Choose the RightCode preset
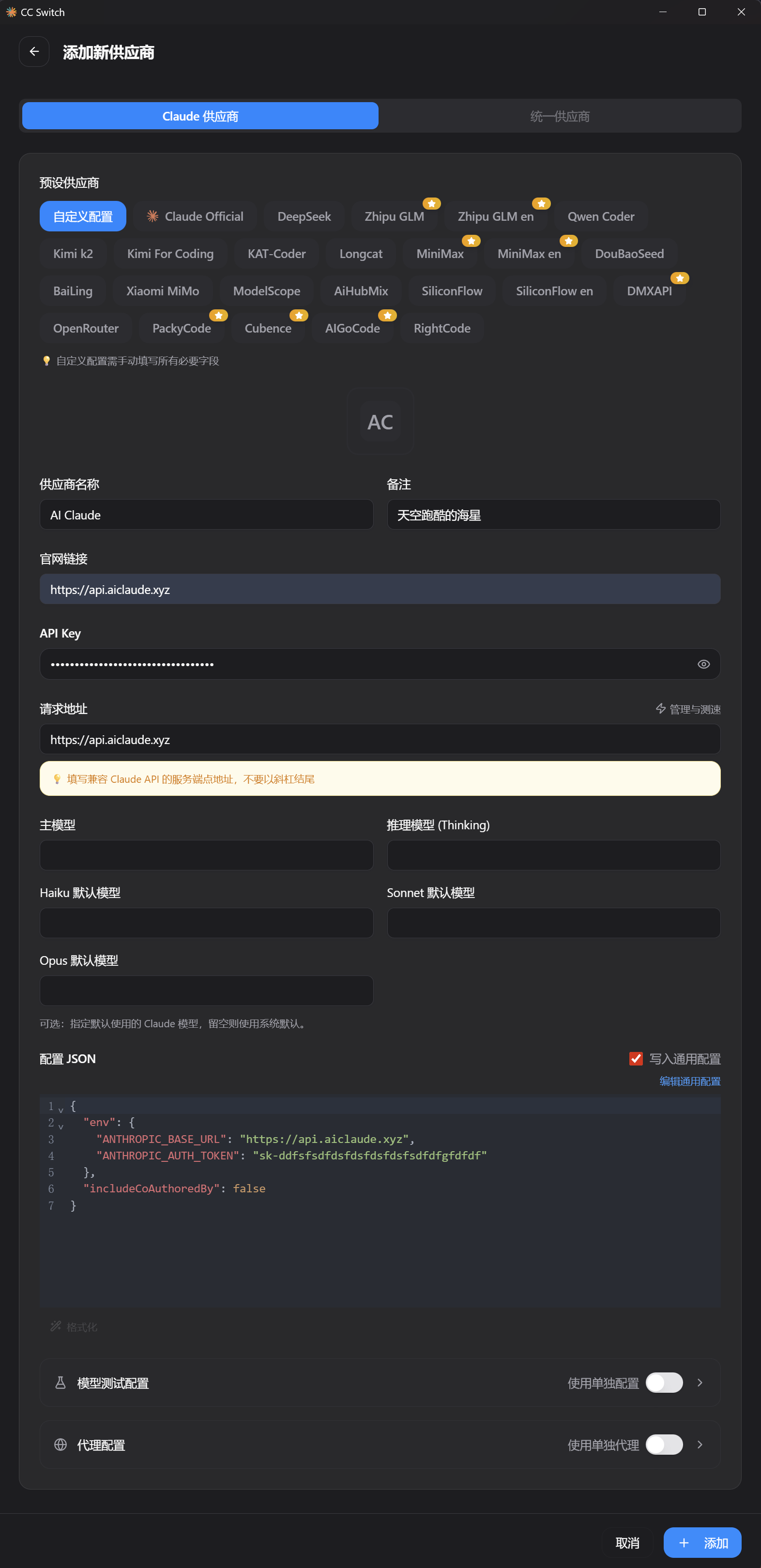This screenshot has width=761, height=1568. coord(442,328)
